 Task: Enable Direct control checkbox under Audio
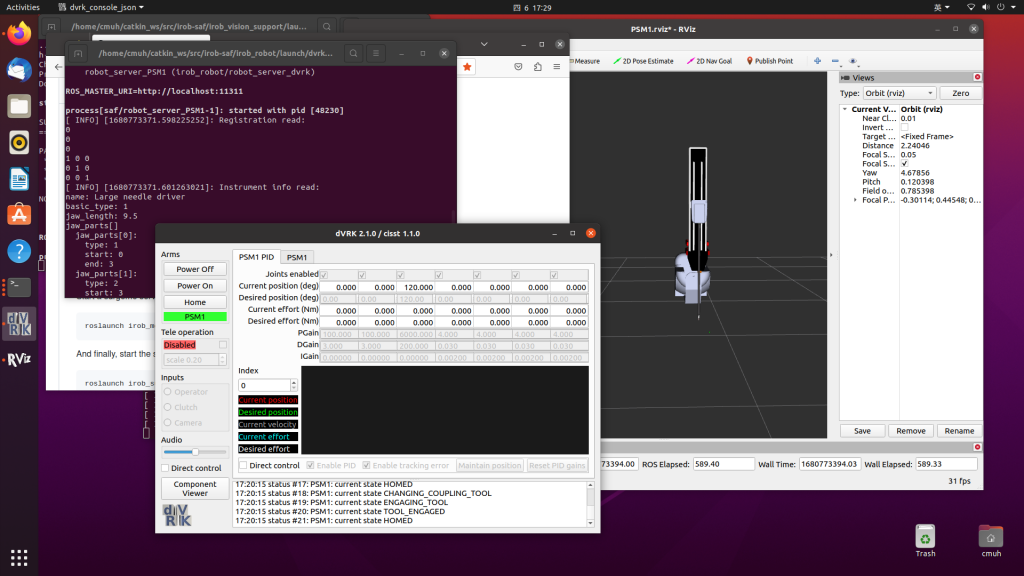click(x=165, y=468)
